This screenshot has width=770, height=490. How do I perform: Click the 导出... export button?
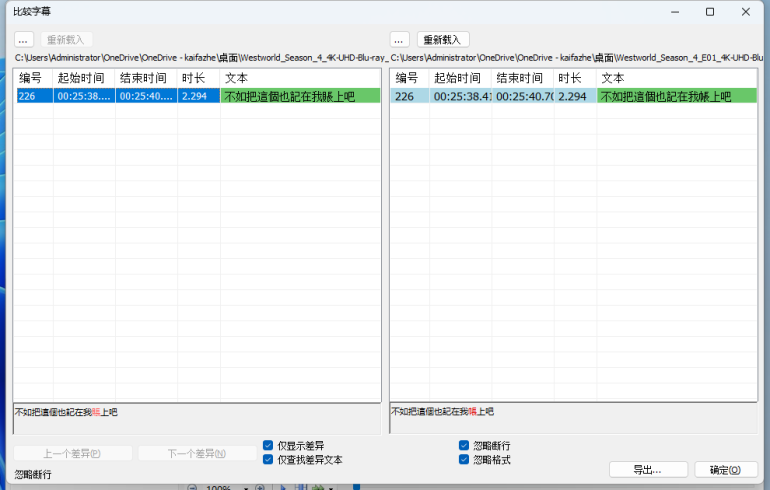648,470
